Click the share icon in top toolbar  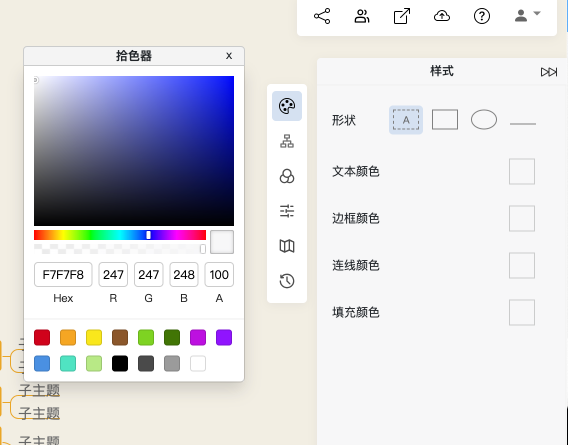click(x=322, y=16)
